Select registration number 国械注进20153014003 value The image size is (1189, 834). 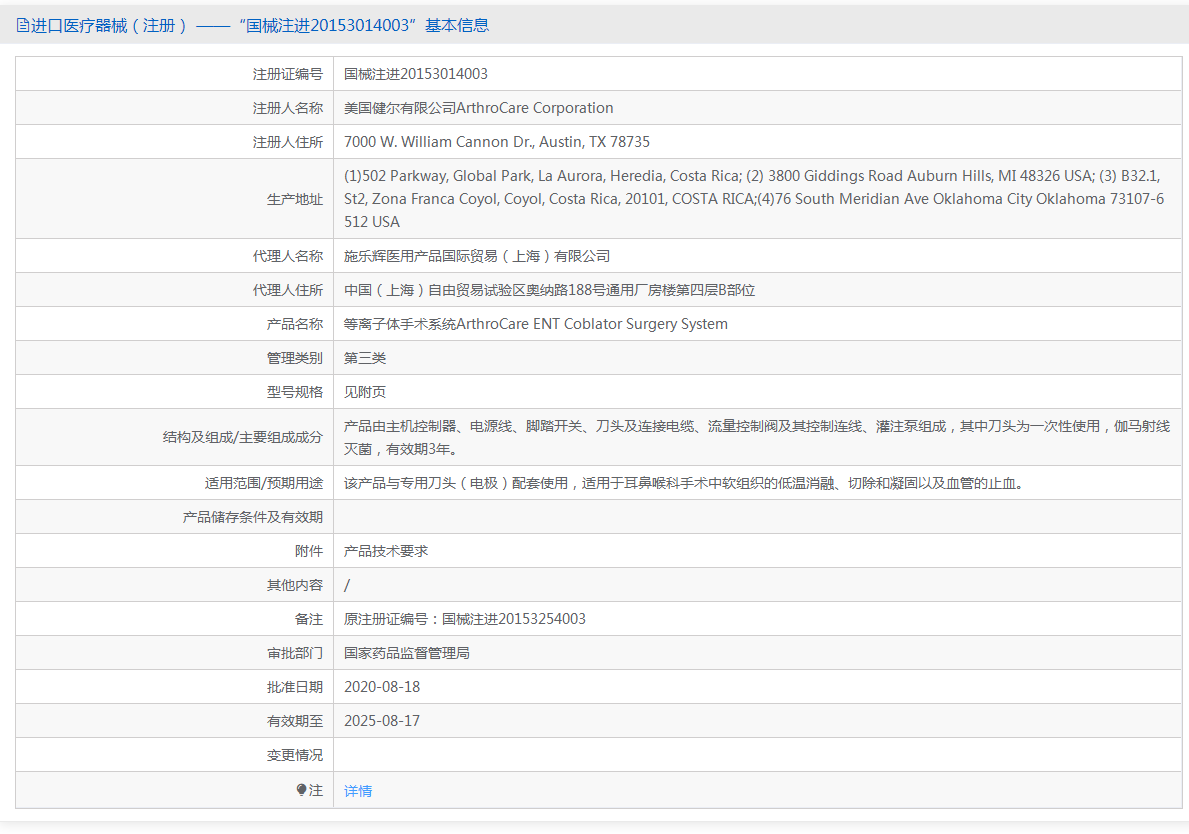[x=416, y=74]
